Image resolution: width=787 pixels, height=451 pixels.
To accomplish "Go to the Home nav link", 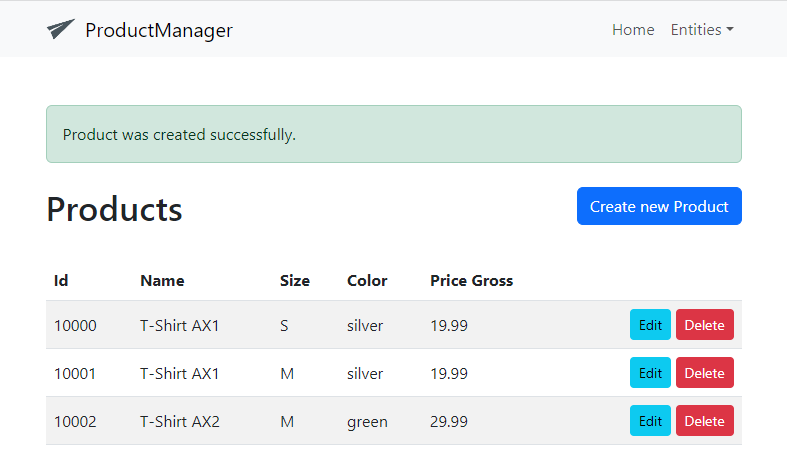I will tap(633, 30).
